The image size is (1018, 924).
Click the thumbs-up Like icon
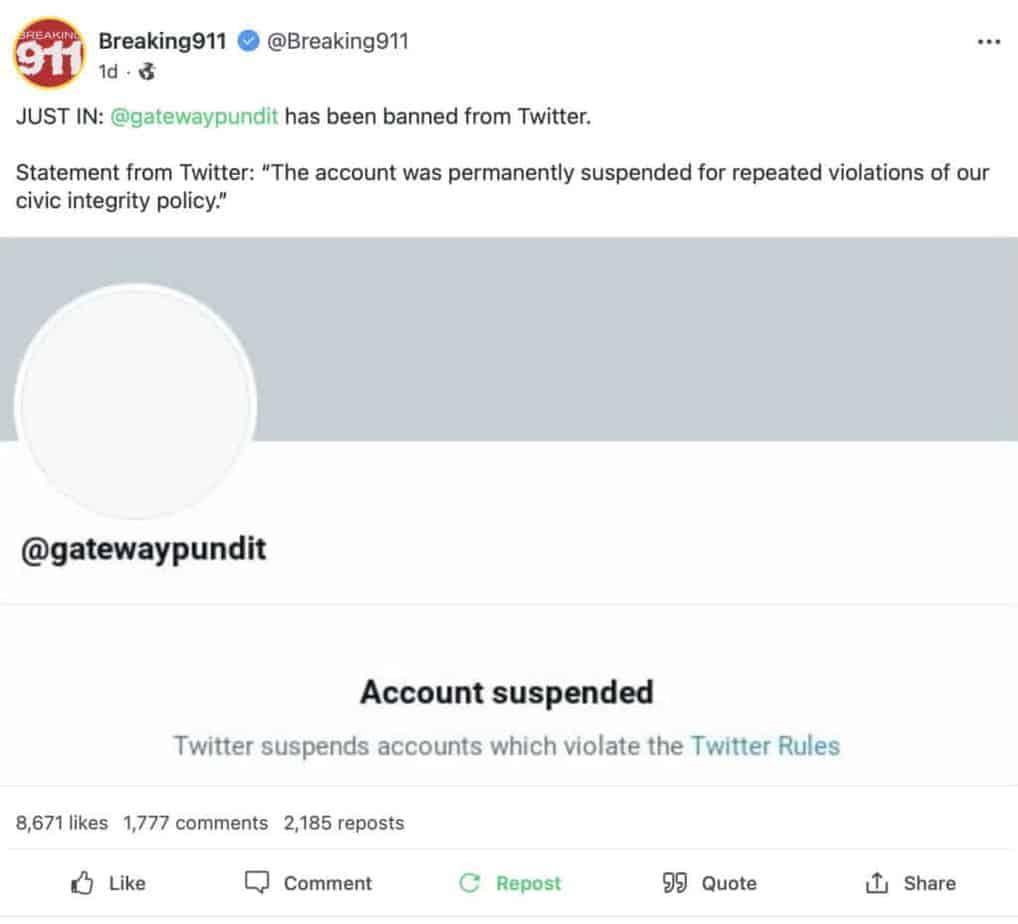[x=82, y=883]
